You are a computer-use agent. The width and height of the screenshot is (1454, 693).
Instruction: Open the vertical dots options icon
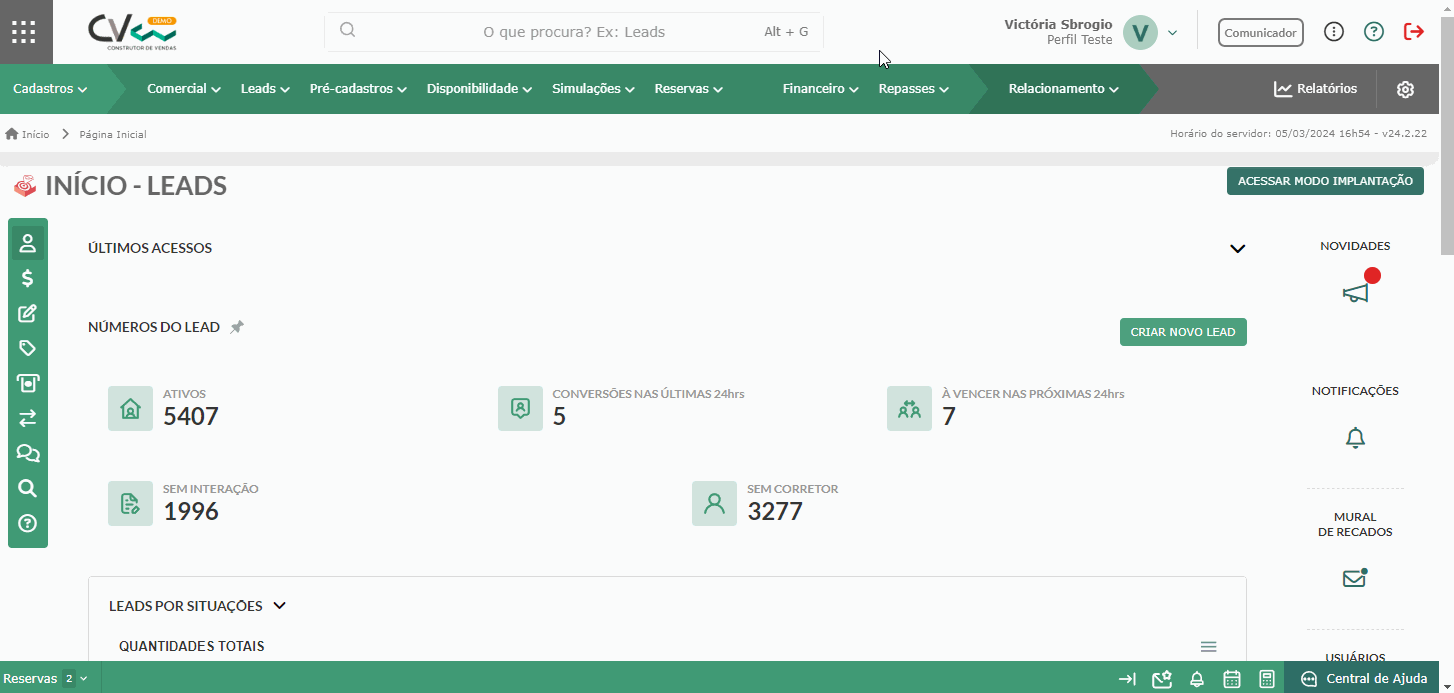pos(1334,32)
